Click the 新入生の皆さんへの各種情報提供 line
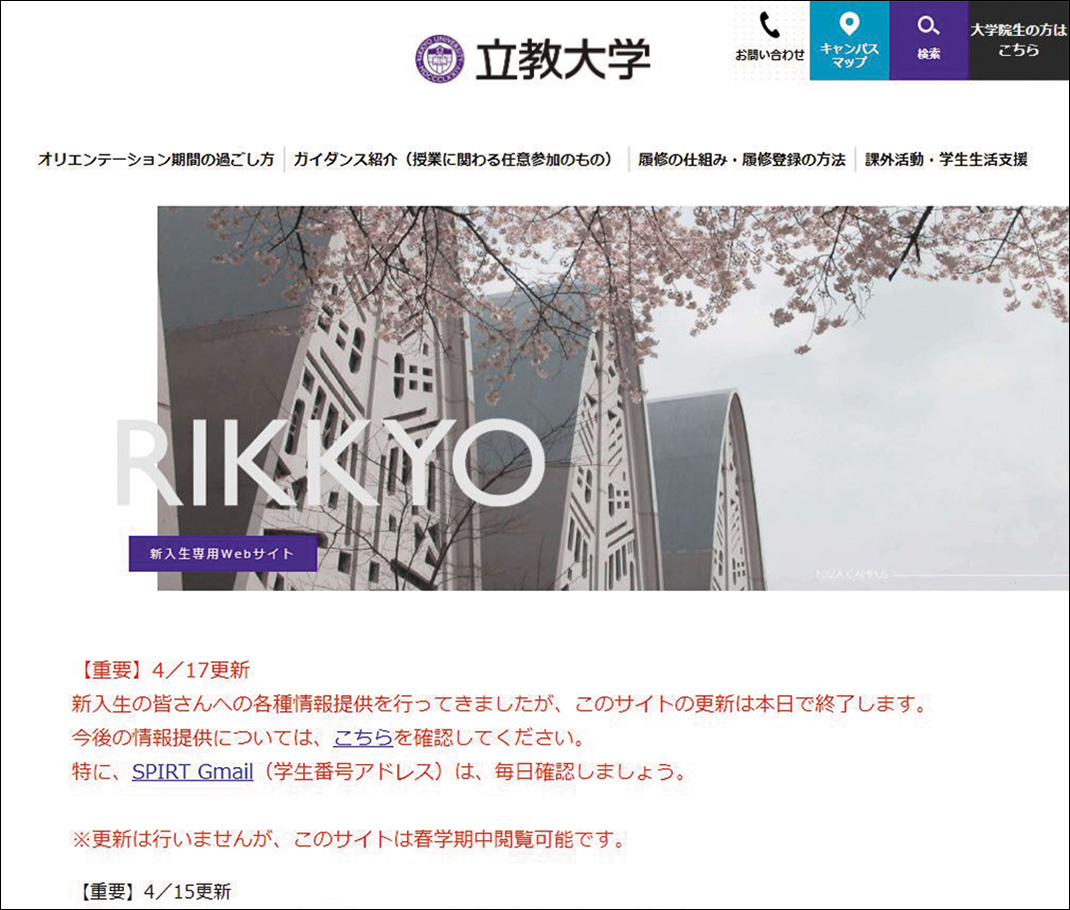 point(500,703)
